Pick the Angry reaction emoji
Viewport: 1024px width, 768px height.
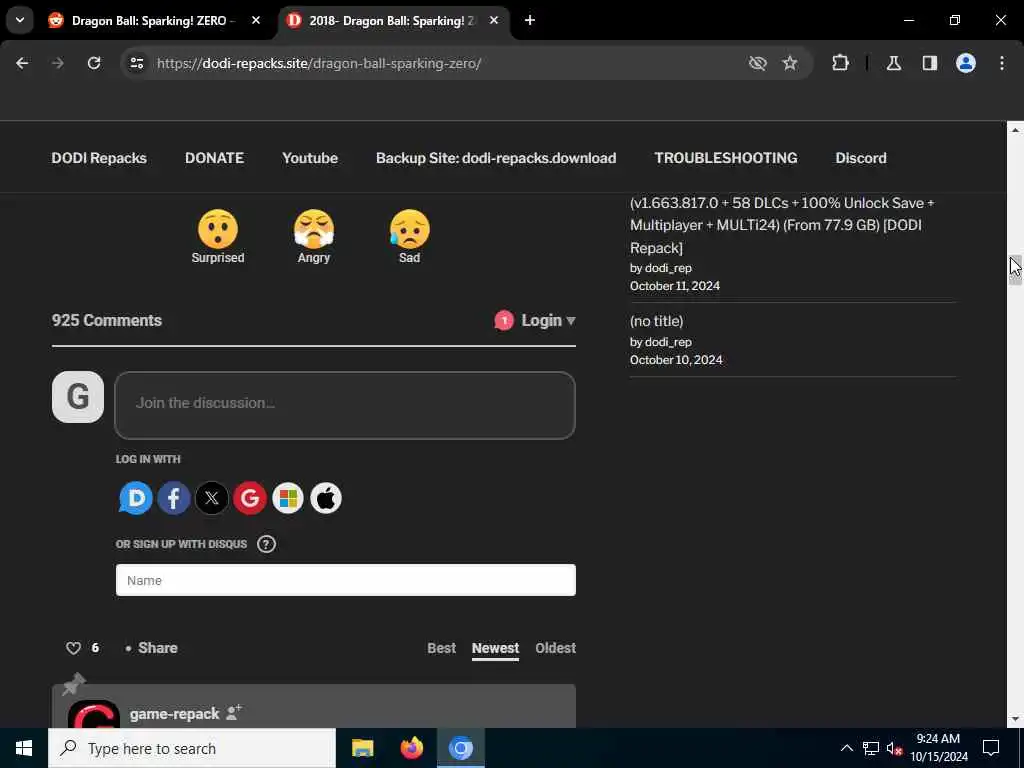point(313,229)
